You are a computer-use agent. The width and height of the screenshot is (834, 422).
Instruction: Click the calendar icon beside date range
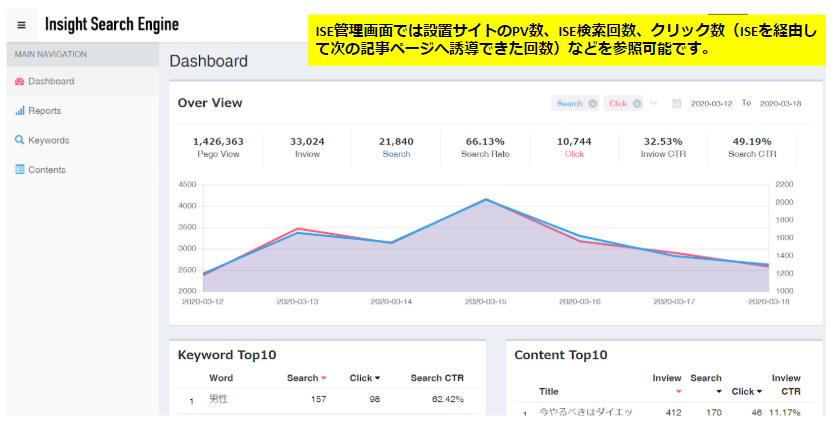coord(677,103)
